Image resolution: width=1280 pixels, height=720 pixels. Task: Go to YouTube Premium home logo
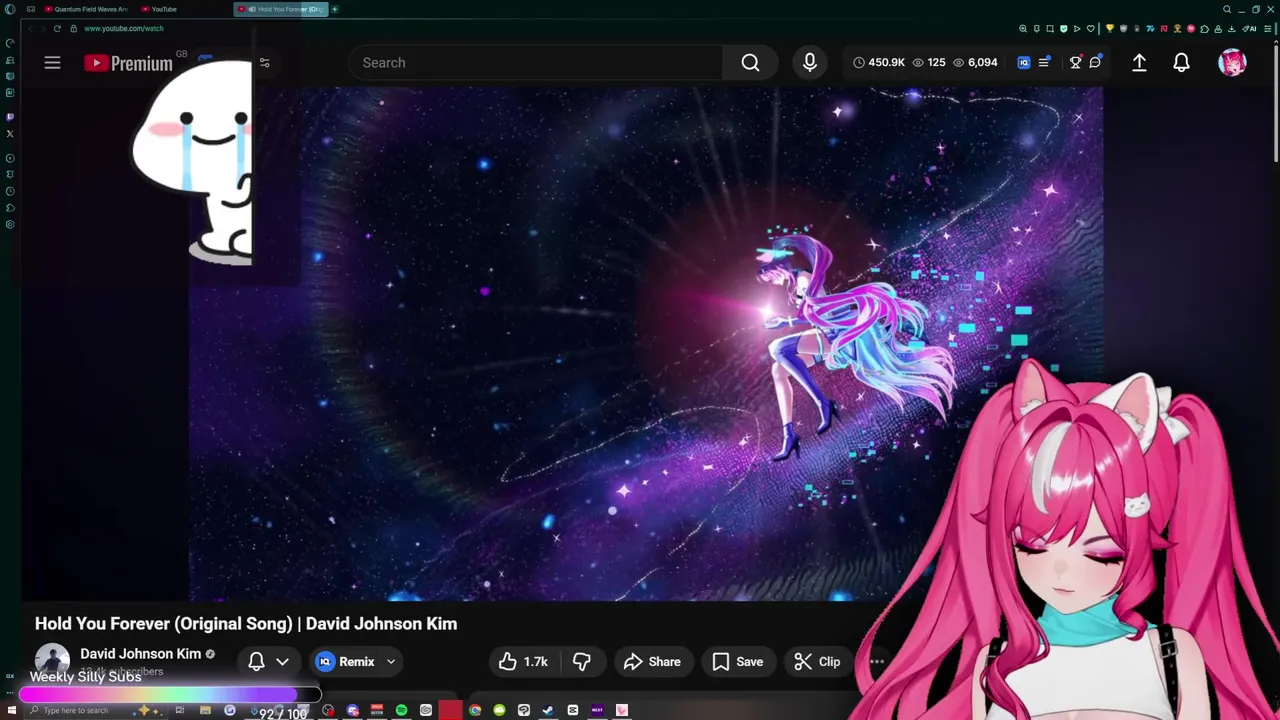point(129,63)
